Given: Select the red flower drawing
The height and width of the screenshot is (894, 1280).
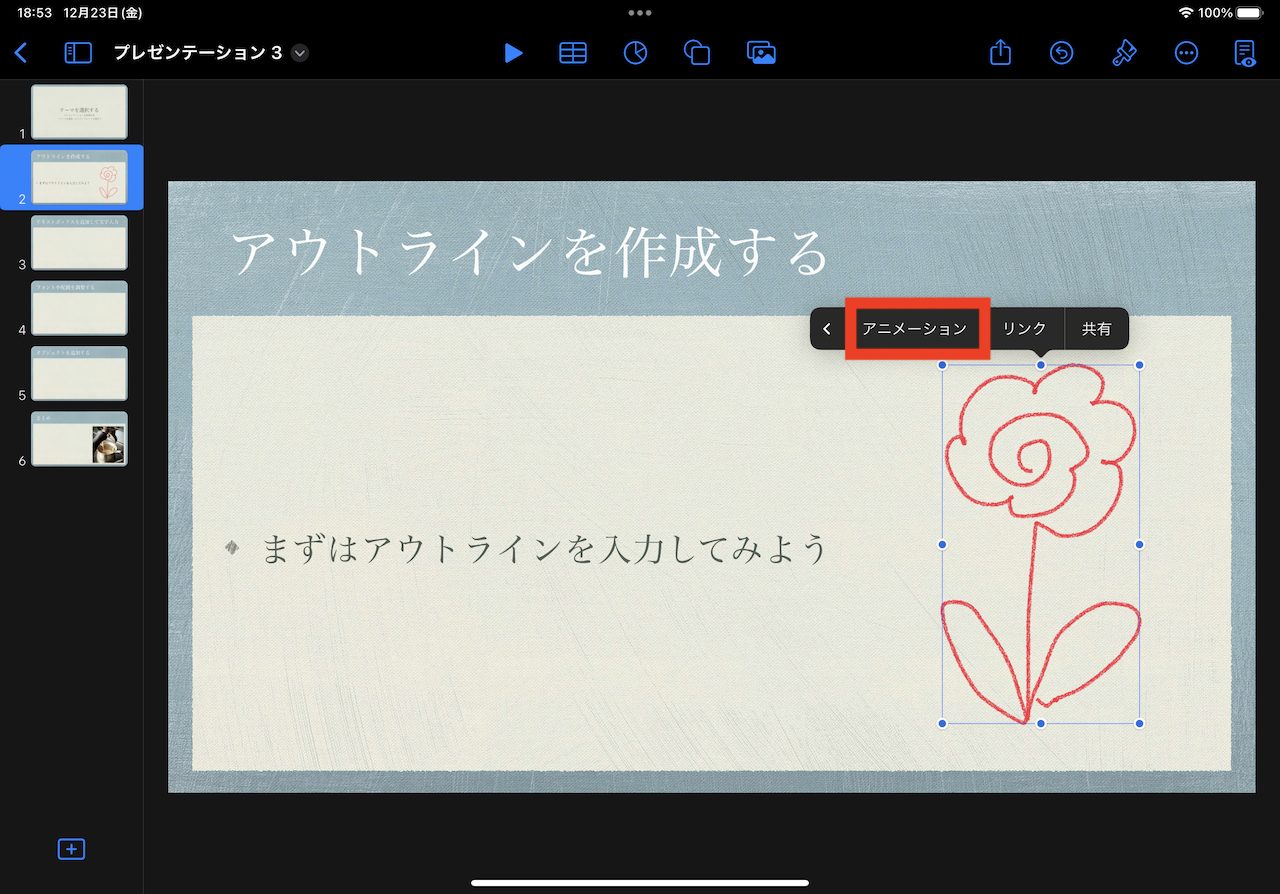Looking at the screenshot, I should click(x=1040, y=544).
